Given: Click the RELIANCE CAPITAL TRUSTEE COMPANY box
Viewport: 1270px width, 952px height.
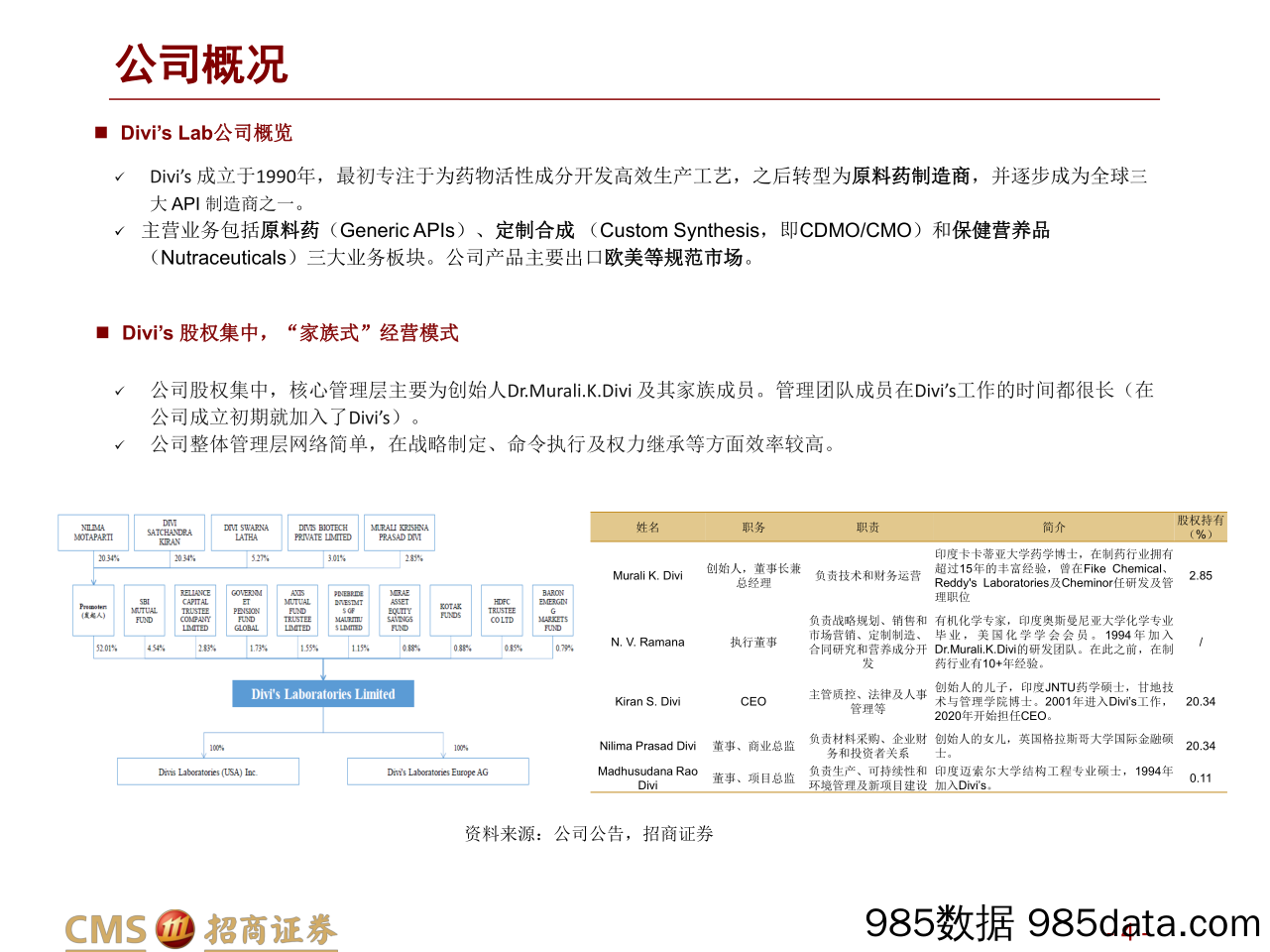Looking at the screenshot, I should point(195,611).
